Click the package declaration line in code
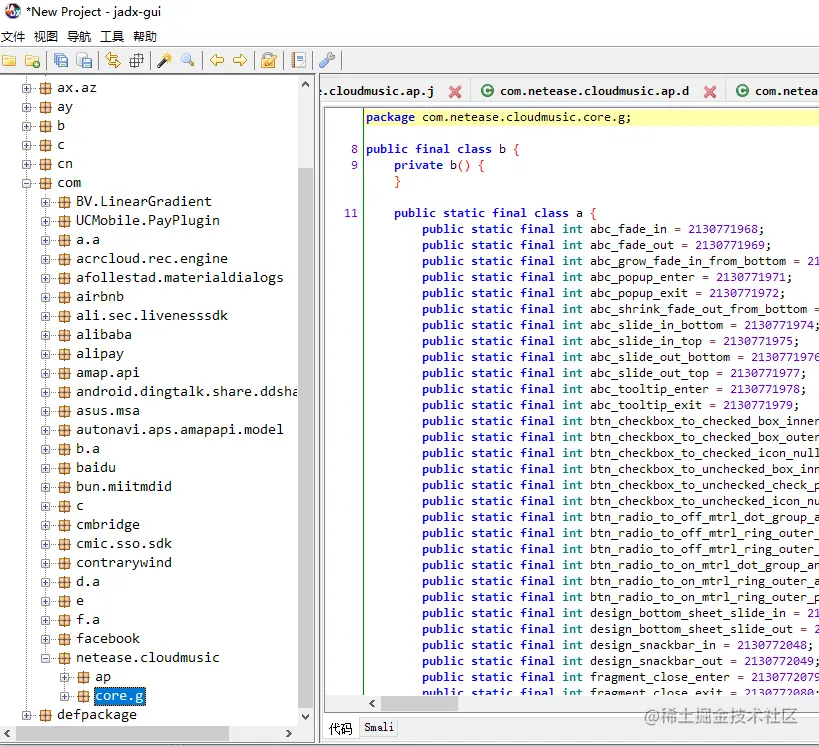 tap(498, 118)
